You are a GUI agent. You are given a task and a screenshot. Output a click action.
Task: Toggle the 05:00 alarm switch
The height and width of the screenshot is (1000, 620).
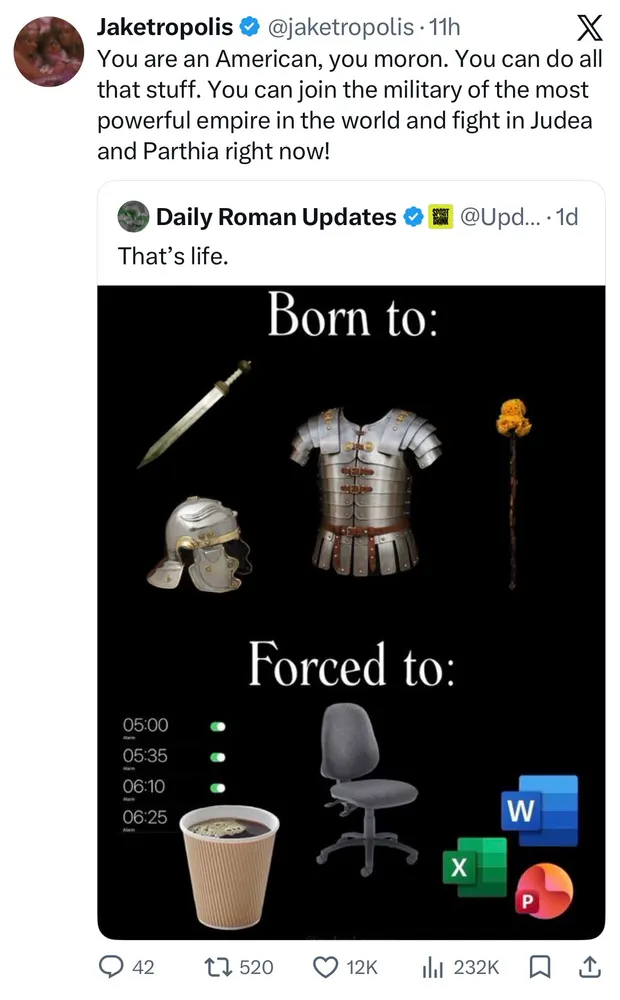(218, 725)
